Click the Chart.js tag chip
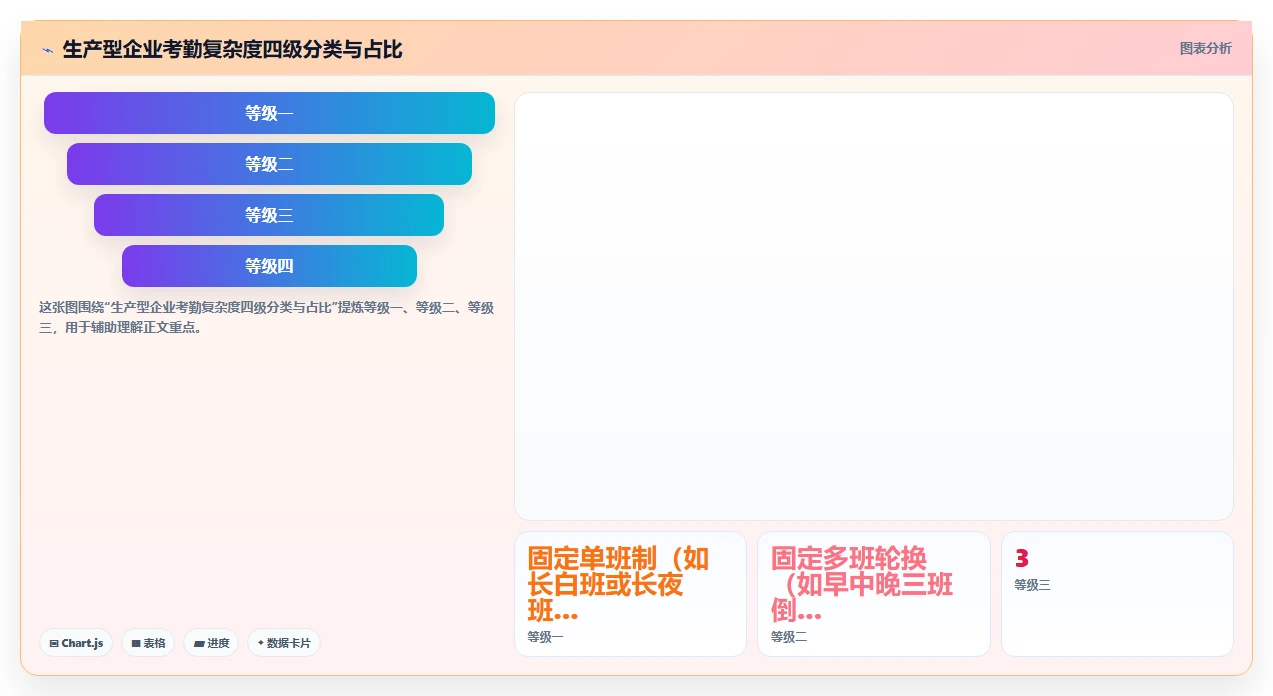Viewport: 1273px width, 696px height. pyautogui.click(x=76, y=643)
